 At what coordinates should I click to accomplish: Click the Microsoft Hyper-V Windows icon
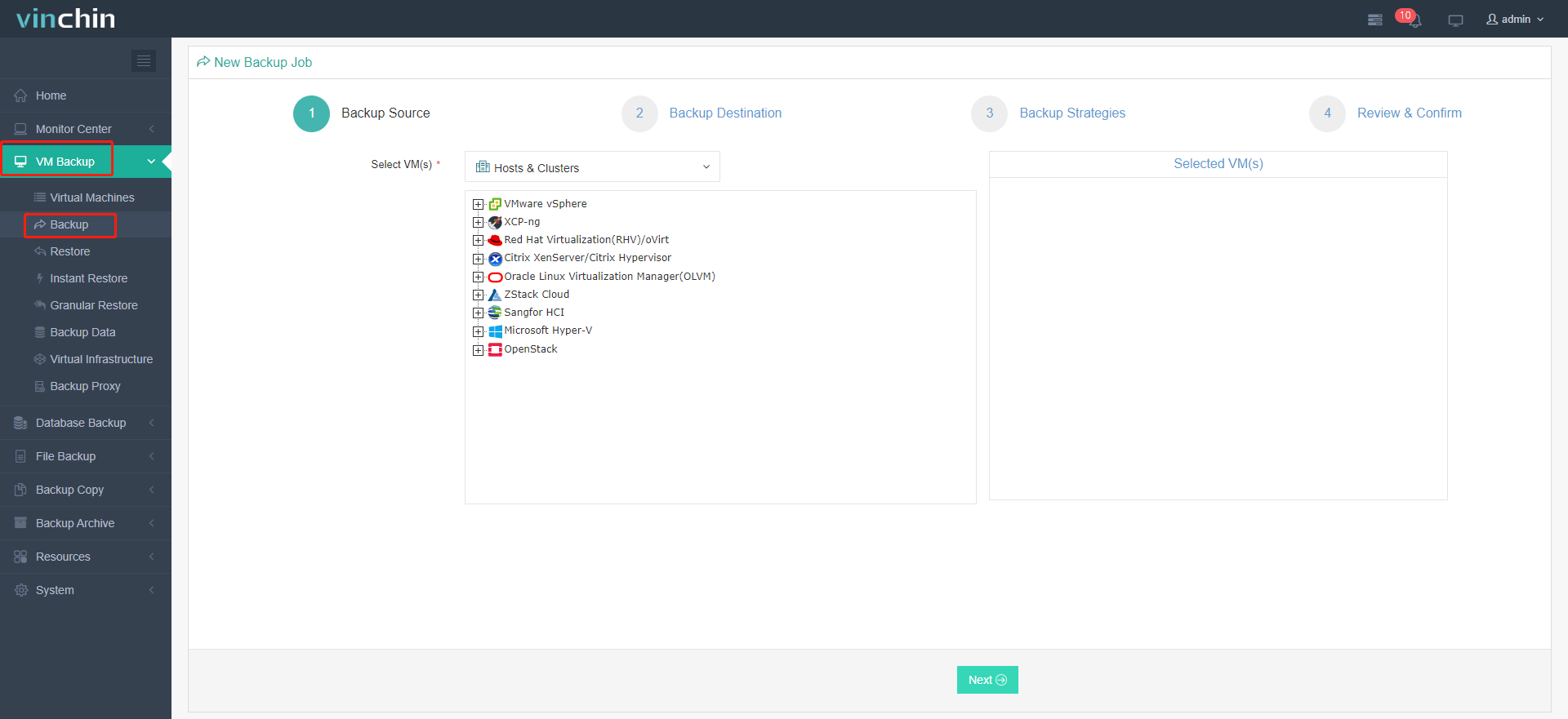coord(495,331)
